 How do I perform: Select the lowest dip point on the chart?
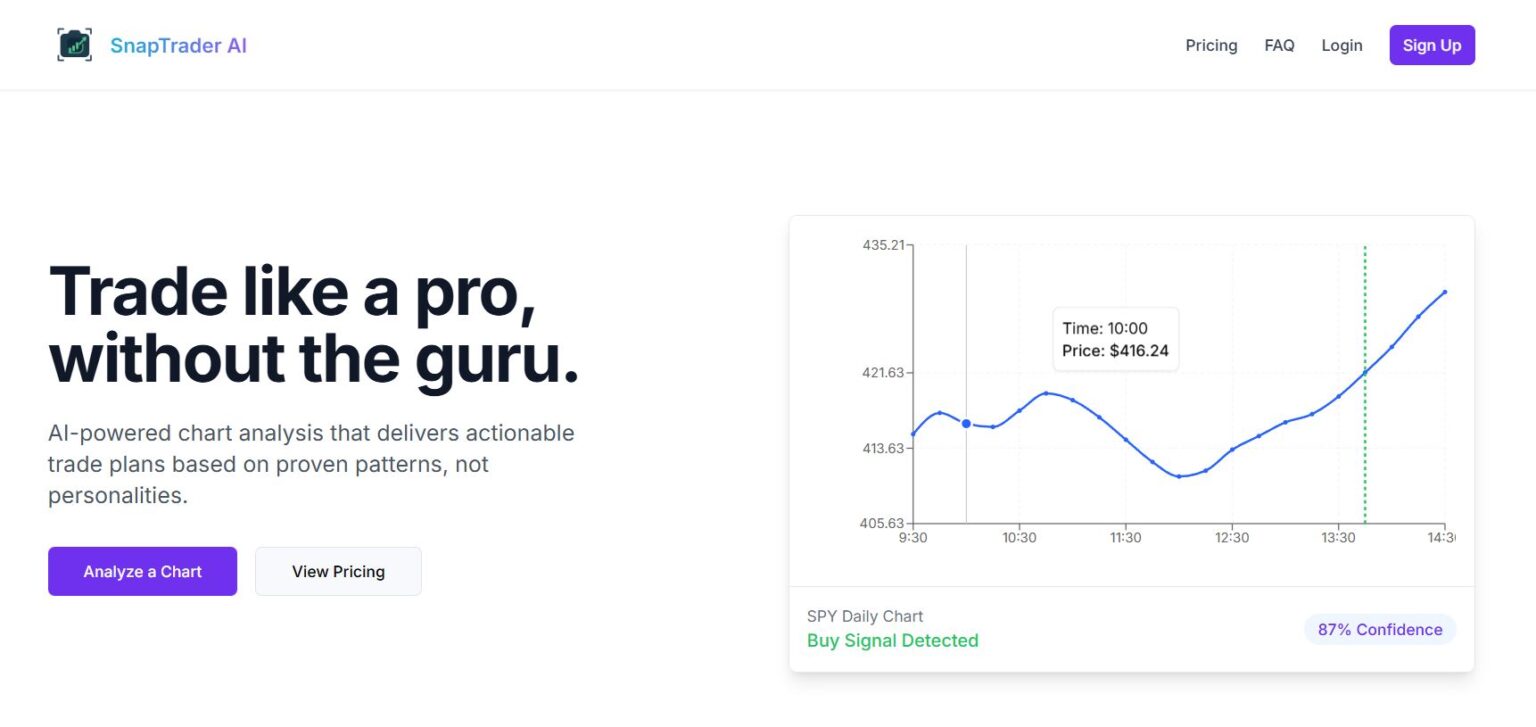1180,477
